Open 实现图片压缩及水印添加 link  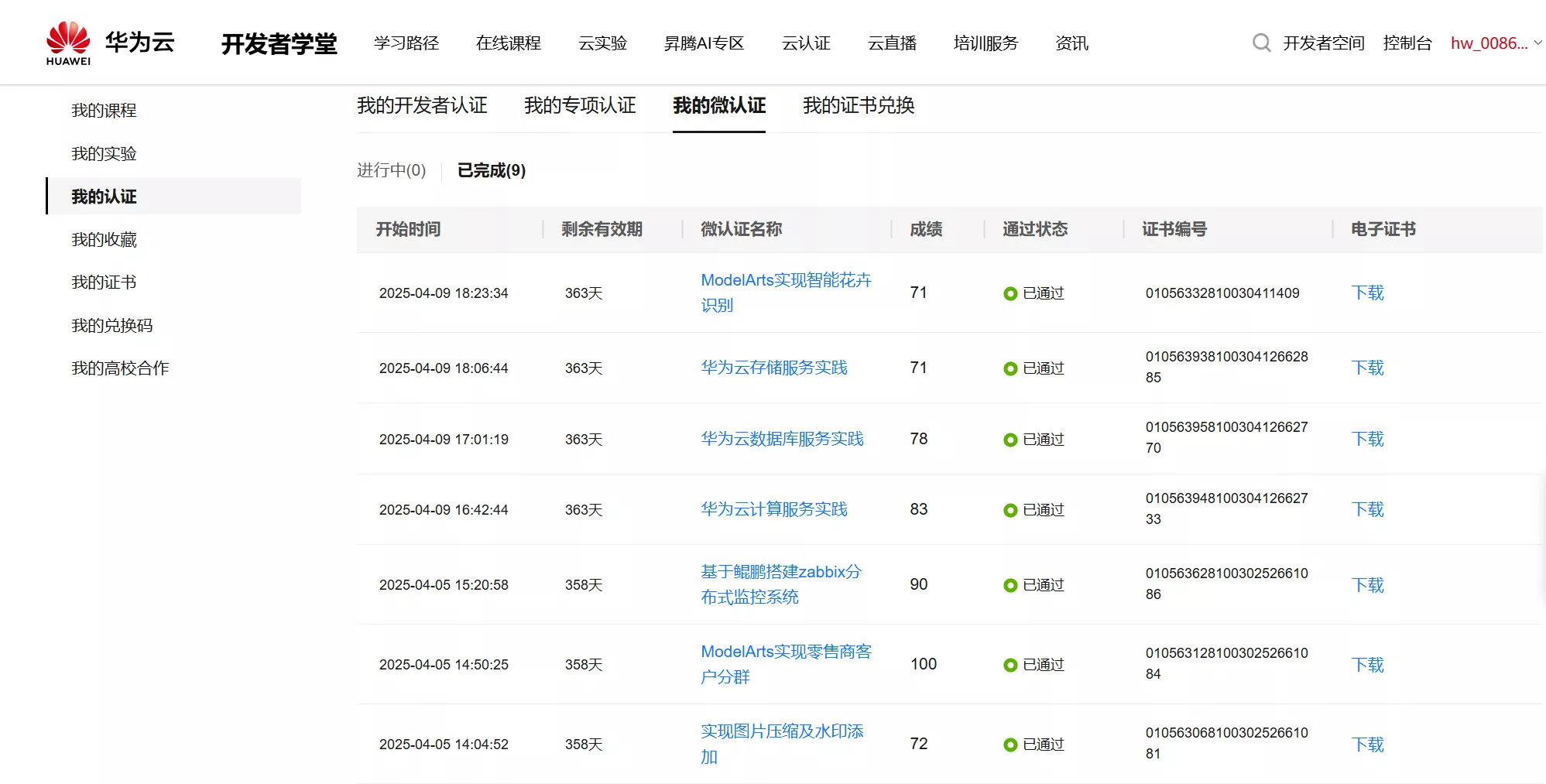782,744
